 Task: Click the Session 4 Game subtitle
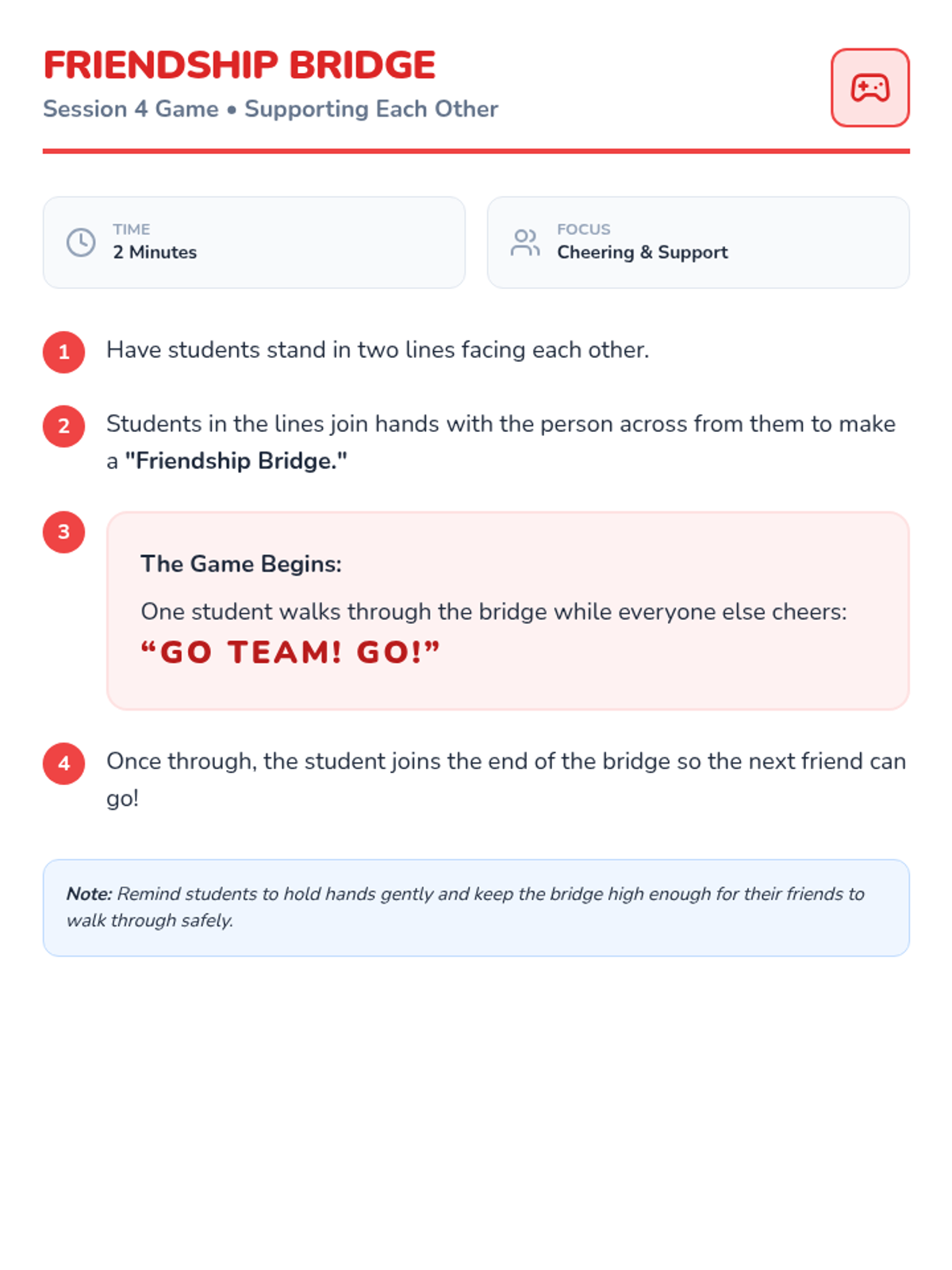pos(271,109)
